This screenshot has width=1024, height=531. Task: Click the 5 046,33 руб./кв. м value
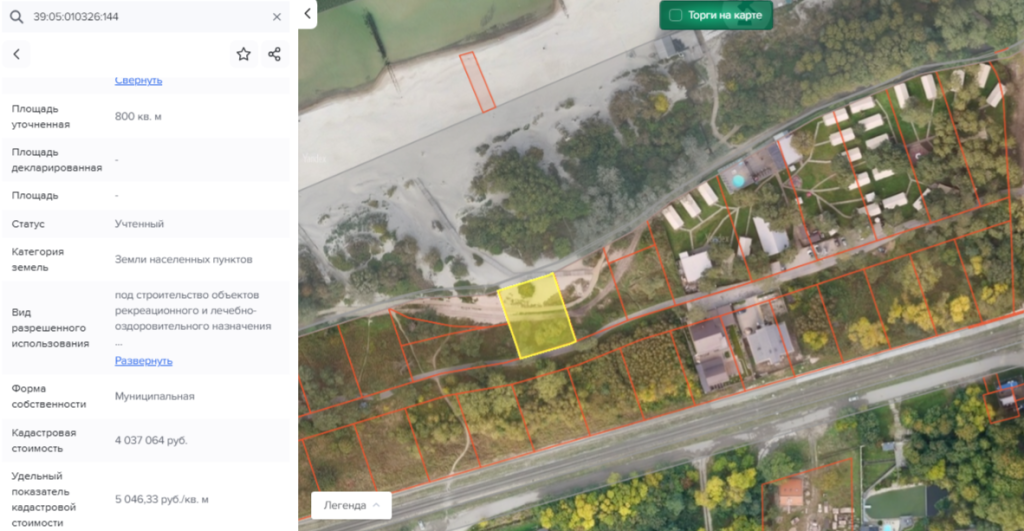click(161, 499)
